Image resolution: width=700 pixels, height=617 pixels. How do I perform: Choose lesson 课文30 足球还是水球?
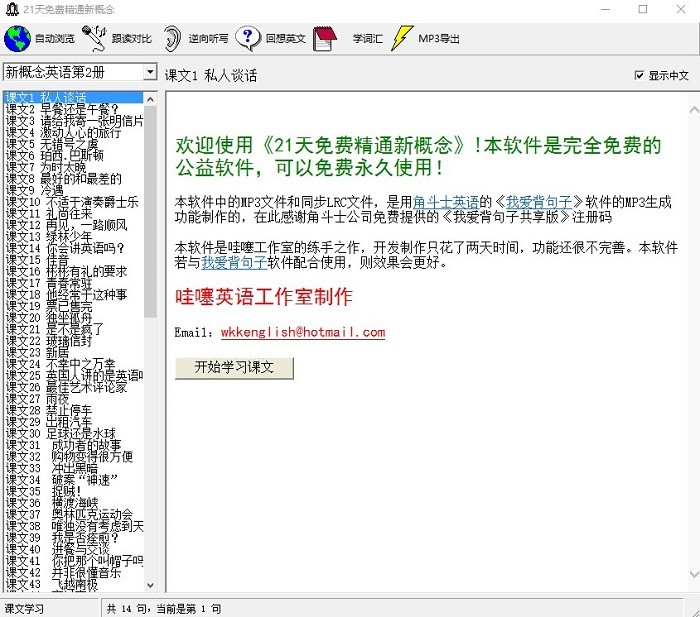[65, 433]
